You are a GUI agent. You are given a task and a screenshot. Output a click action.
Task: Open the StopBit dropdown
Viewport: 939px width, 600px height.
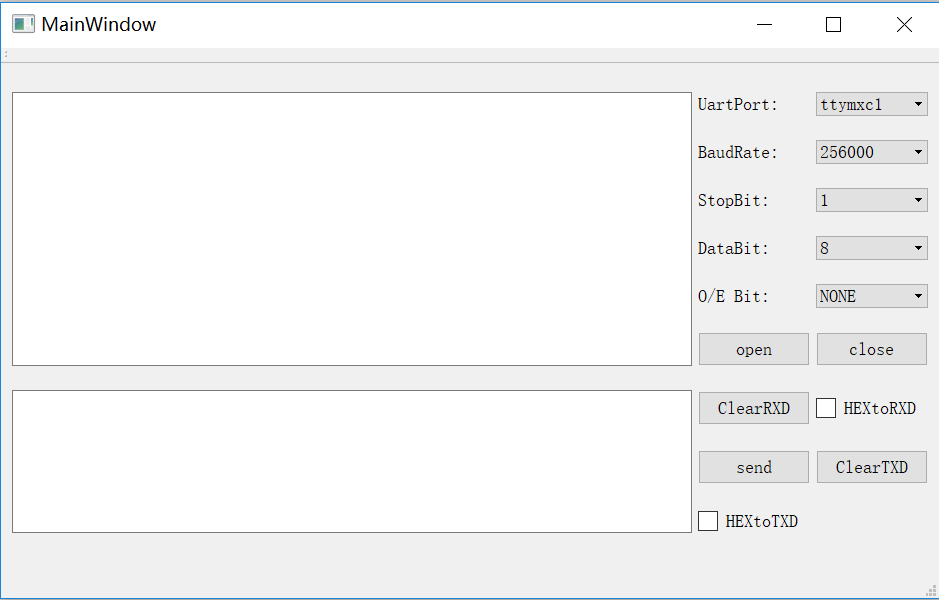coord(871,200)
